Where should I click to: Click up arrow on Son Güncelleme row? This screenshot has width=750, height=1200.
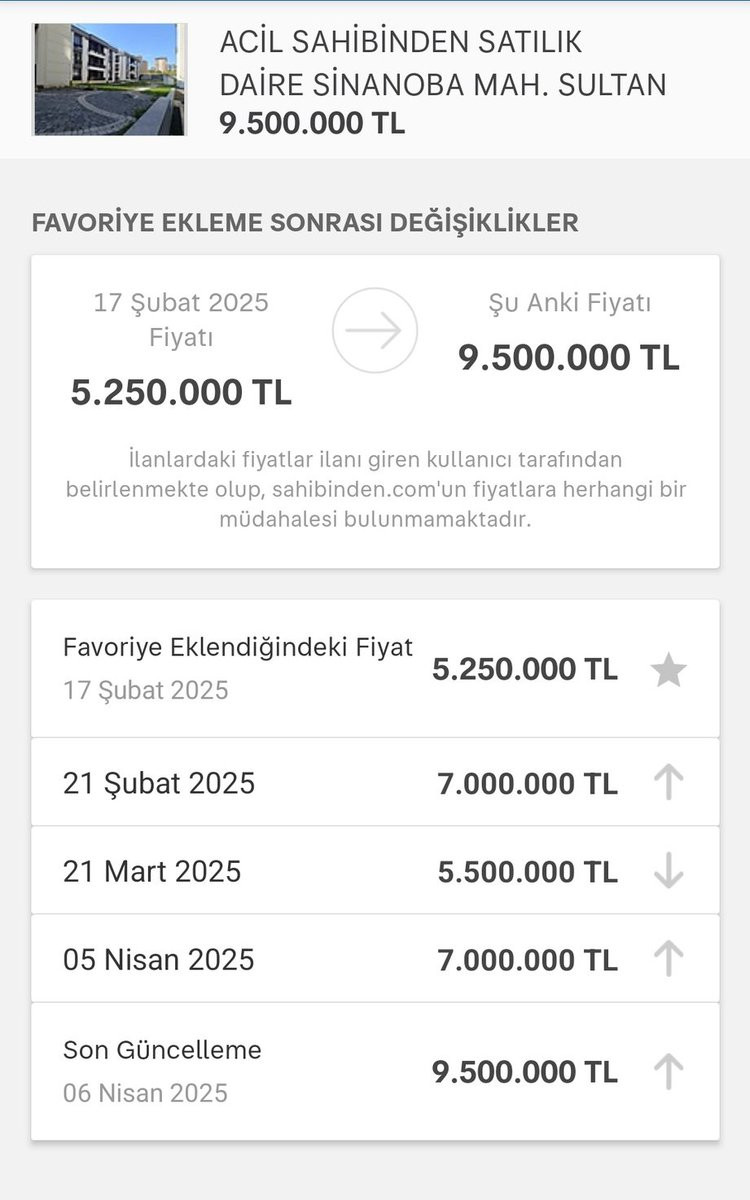click(x=668, y=1072)
